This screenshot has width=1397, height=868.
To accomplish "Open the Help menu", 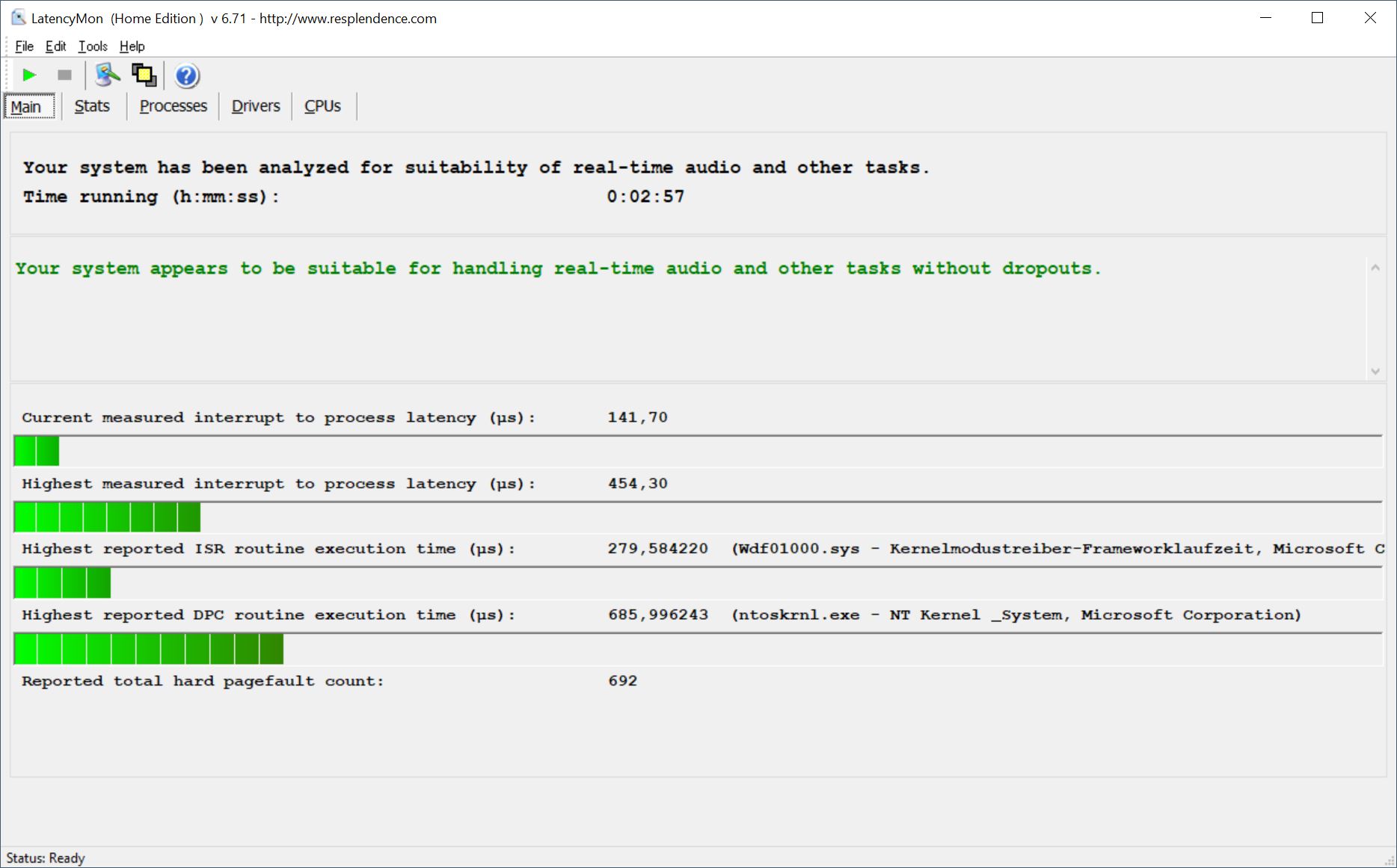I will click(x=132, y=46).
